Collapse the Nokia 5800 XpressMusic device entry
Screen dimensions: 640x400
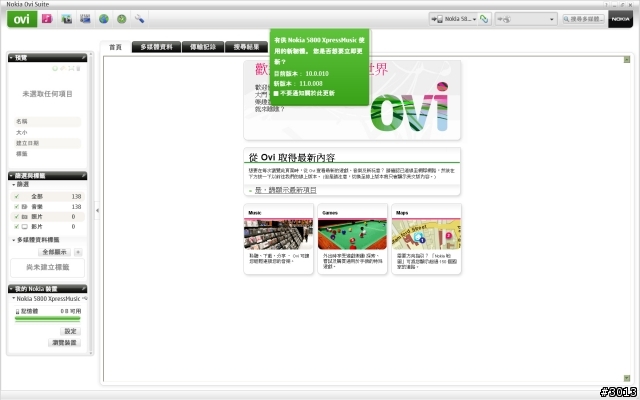13,298
